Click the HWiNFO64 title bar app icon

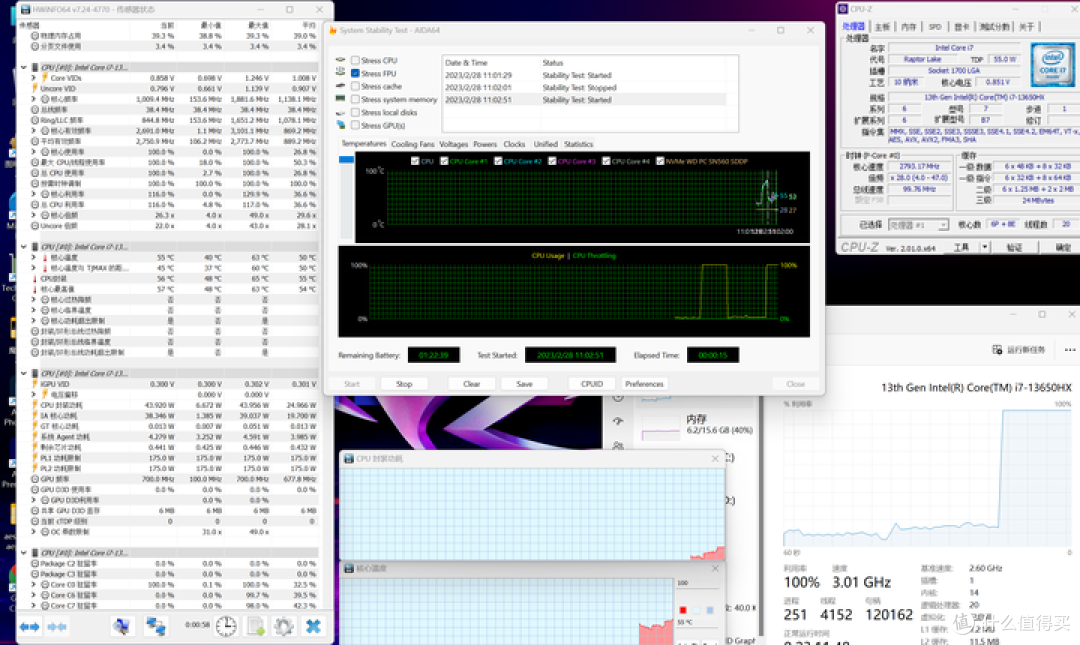pyautogui.click(x=25, y=10)
